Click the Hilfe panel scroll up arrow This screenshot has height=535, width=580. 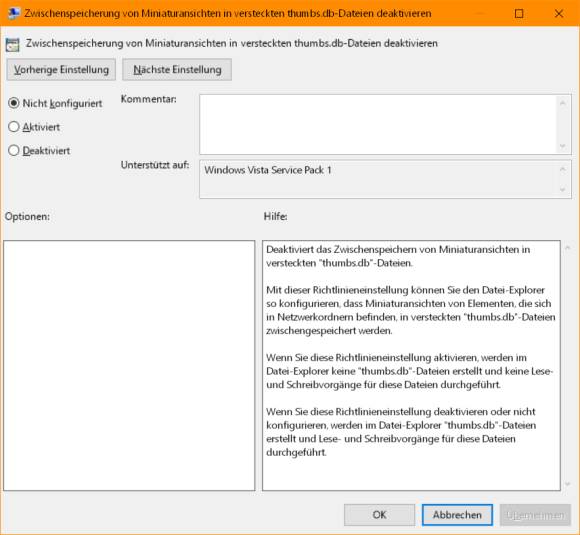pyautogui.click(x=568, y=248)
